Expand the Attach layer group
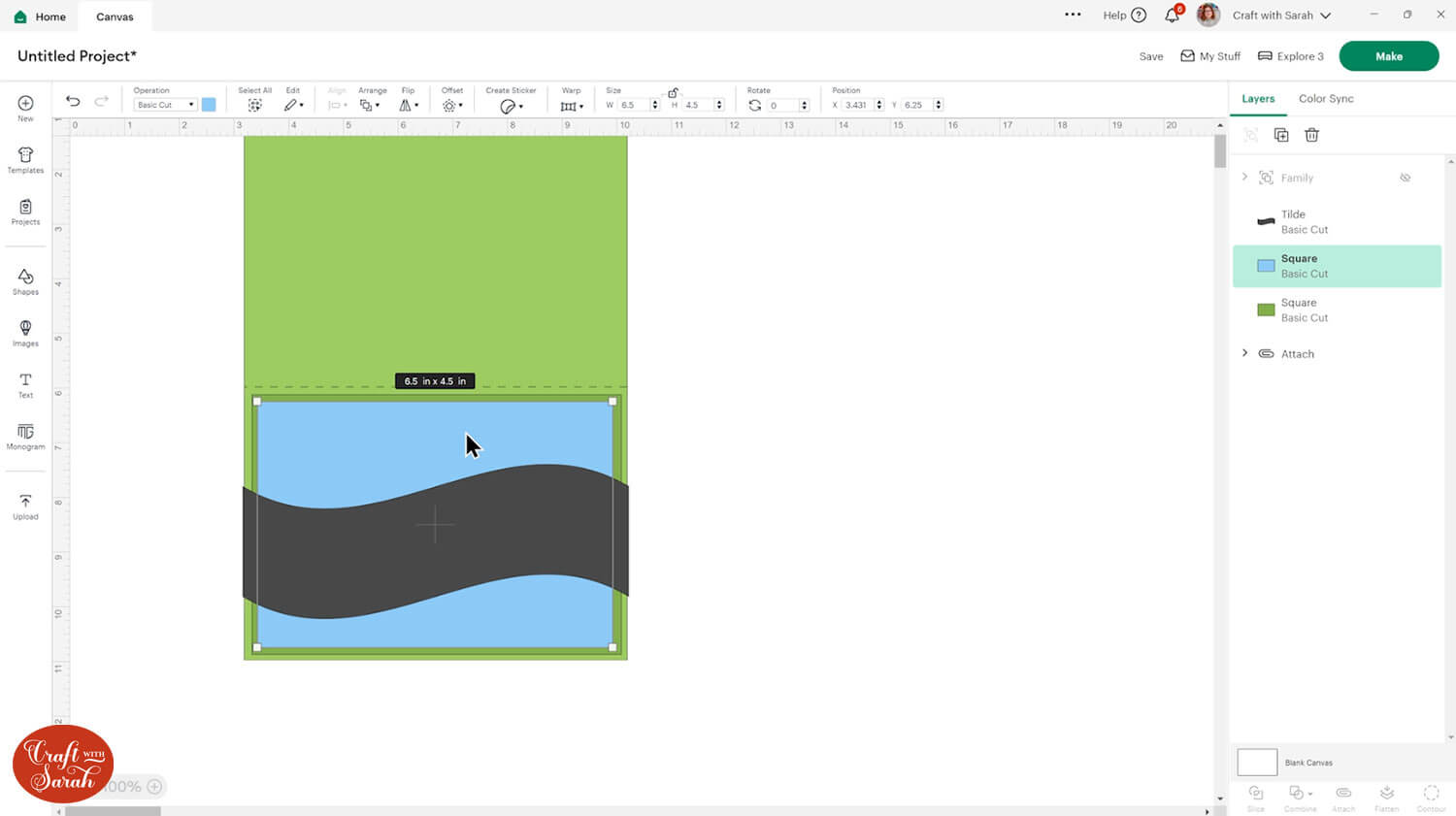Screen dimensions: 1456x816 pos(1244,353)
